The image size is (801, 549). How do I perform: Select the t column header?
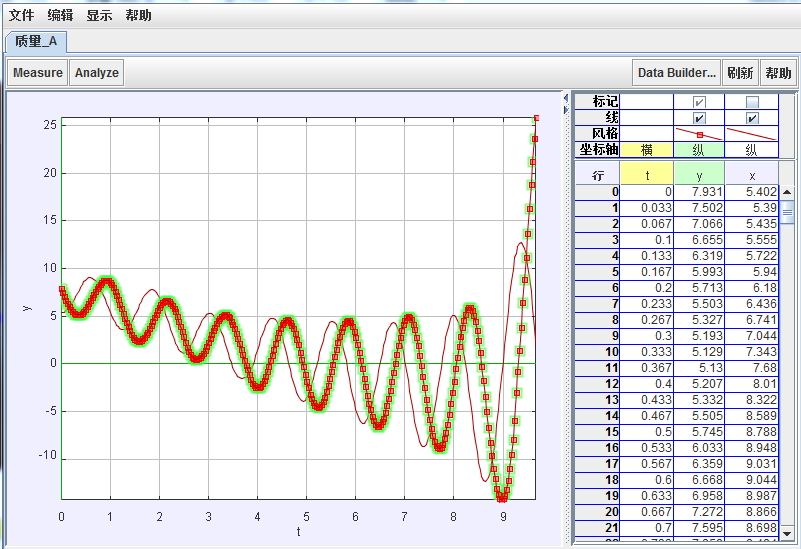pos(647,175)
